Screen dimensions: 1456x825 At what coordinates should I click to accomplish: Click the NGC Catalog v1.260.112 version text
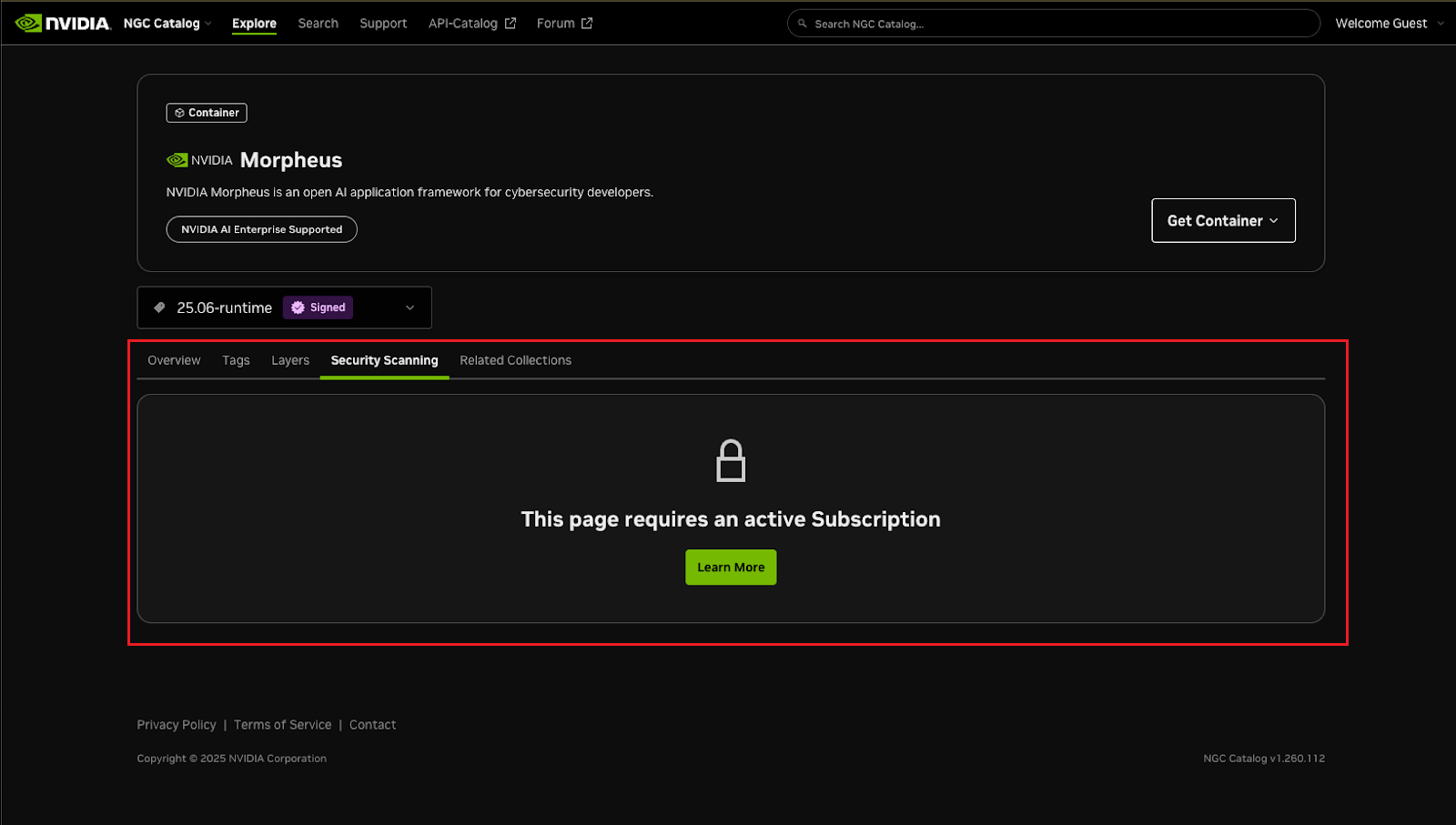[1264, 759]
